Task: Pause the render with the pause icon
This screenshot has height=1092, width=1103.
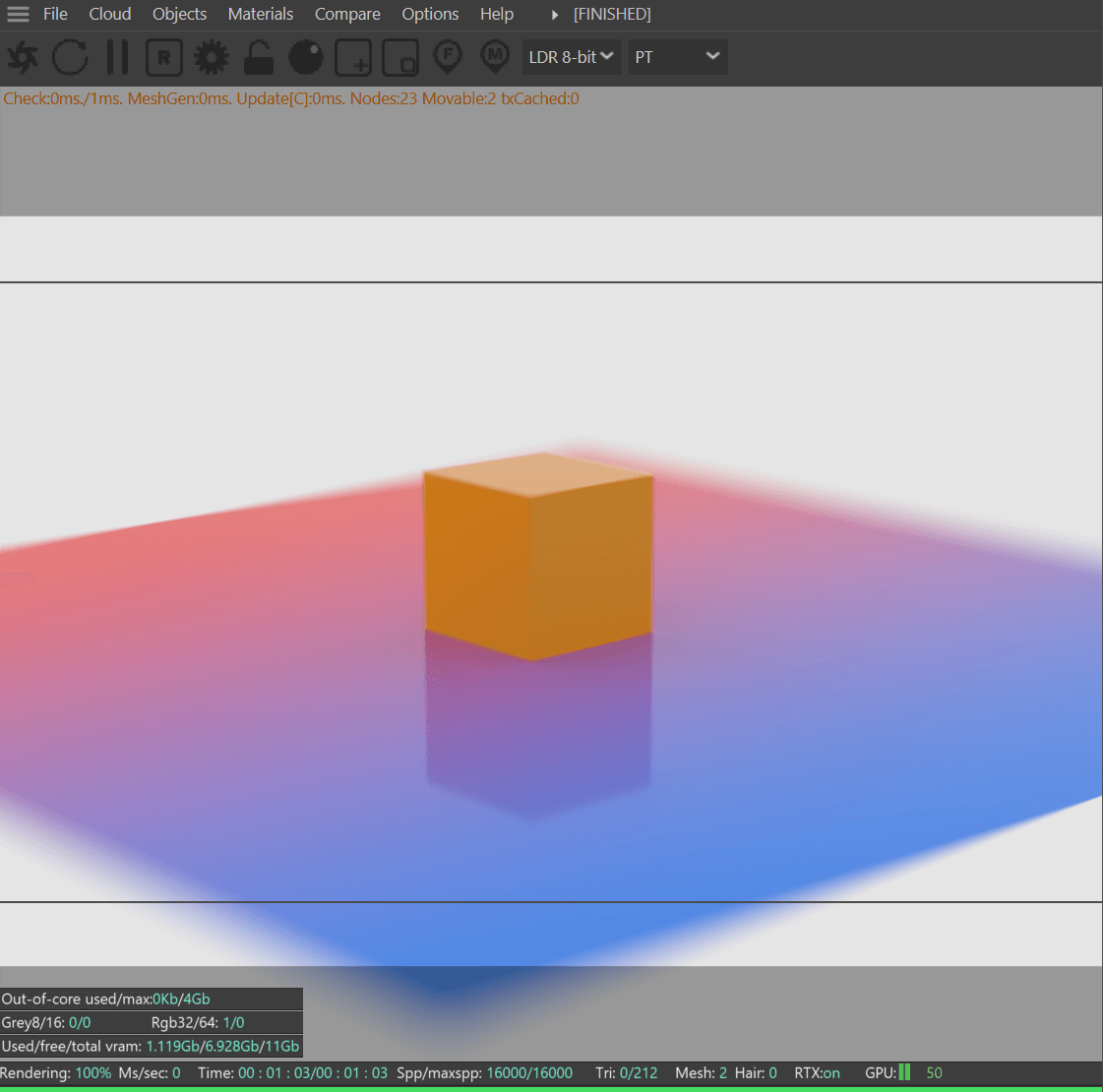Action: pyautogui.click(x=117, y=57)
